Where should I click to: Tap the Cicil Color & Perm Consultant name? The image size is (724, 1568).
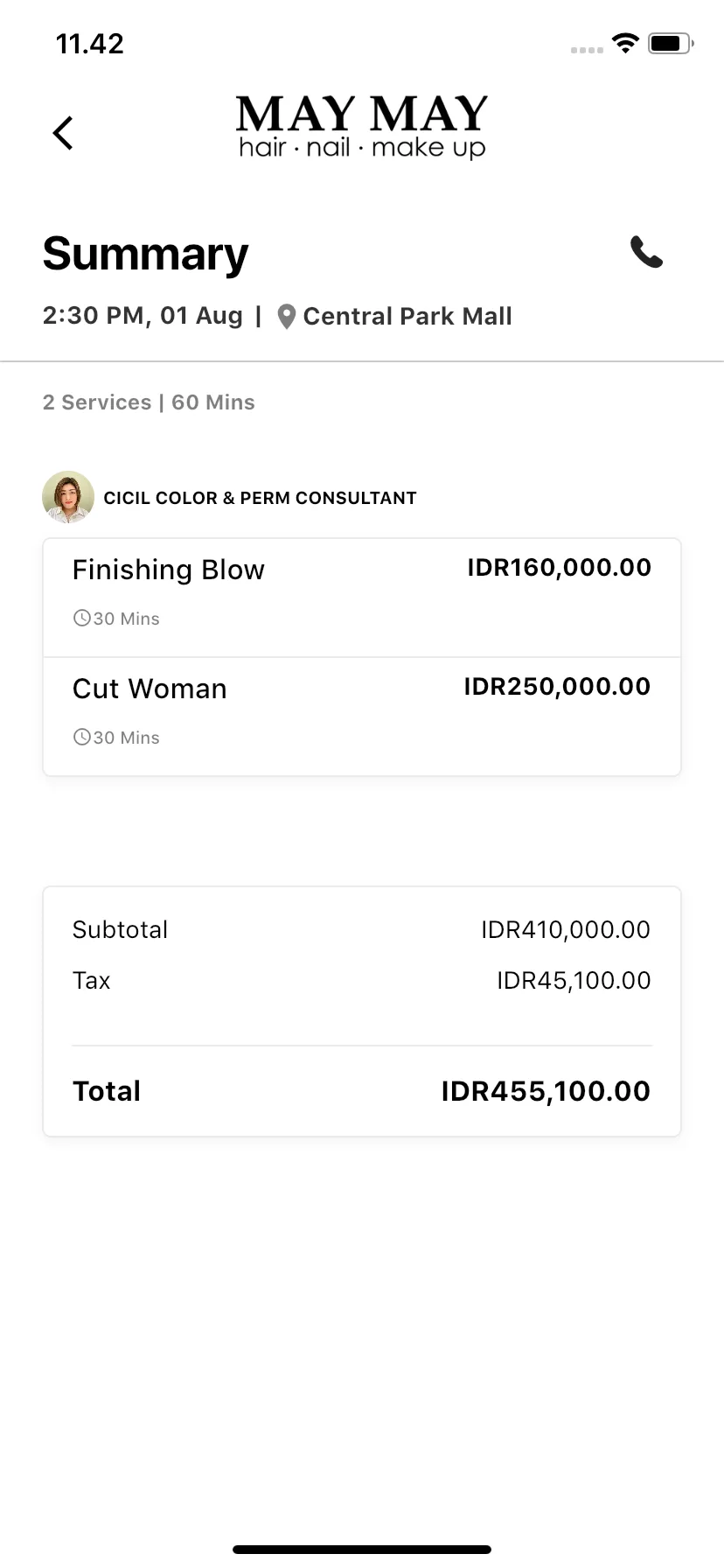pyautogui.click(x=260, y=498)
